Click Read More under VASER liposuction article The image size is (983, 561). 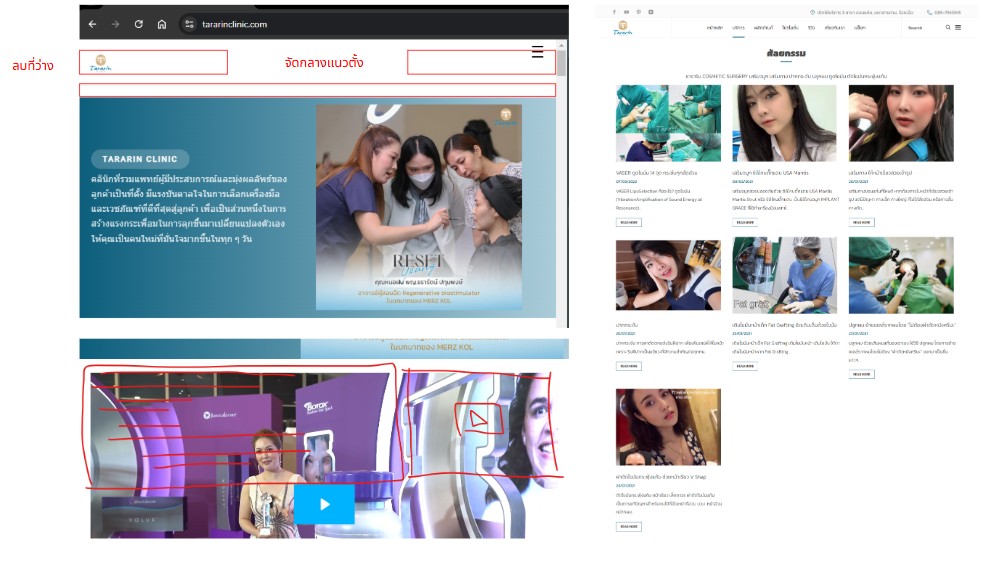click(629, 222)
